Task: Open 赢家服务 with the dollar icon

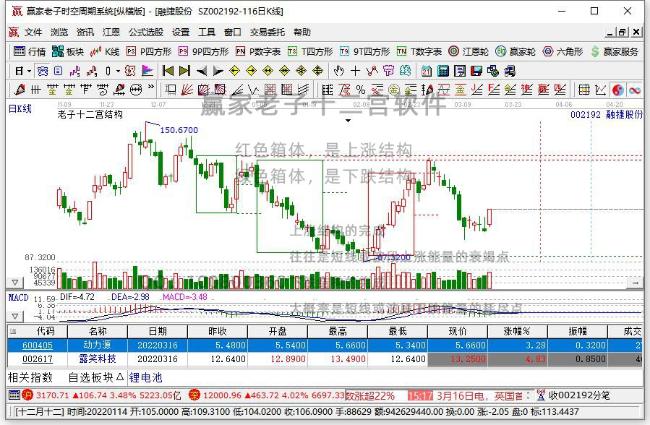Action: click(615, 51)
